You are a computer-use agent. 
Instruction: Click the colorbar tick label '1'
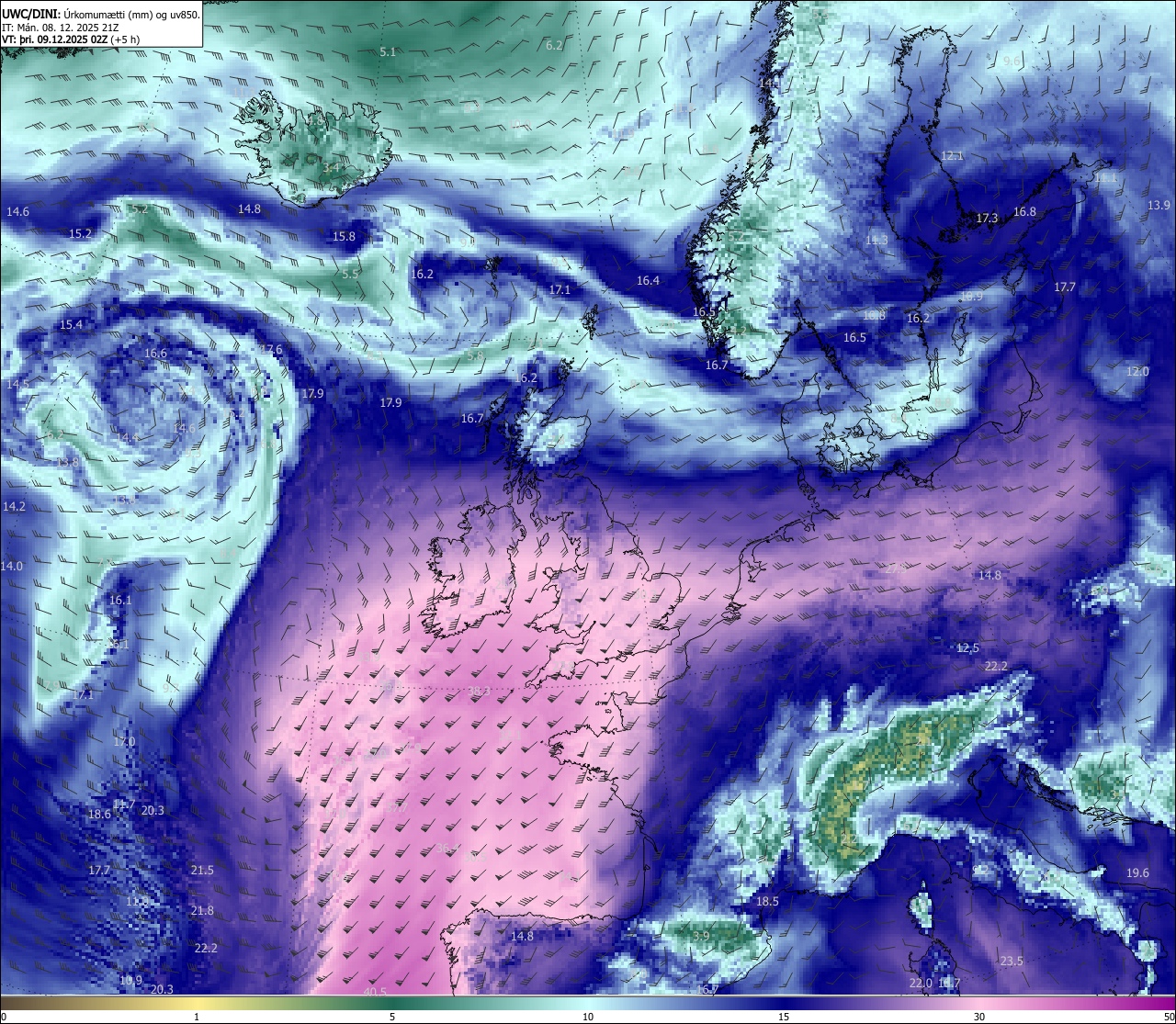pos(197,1017)
